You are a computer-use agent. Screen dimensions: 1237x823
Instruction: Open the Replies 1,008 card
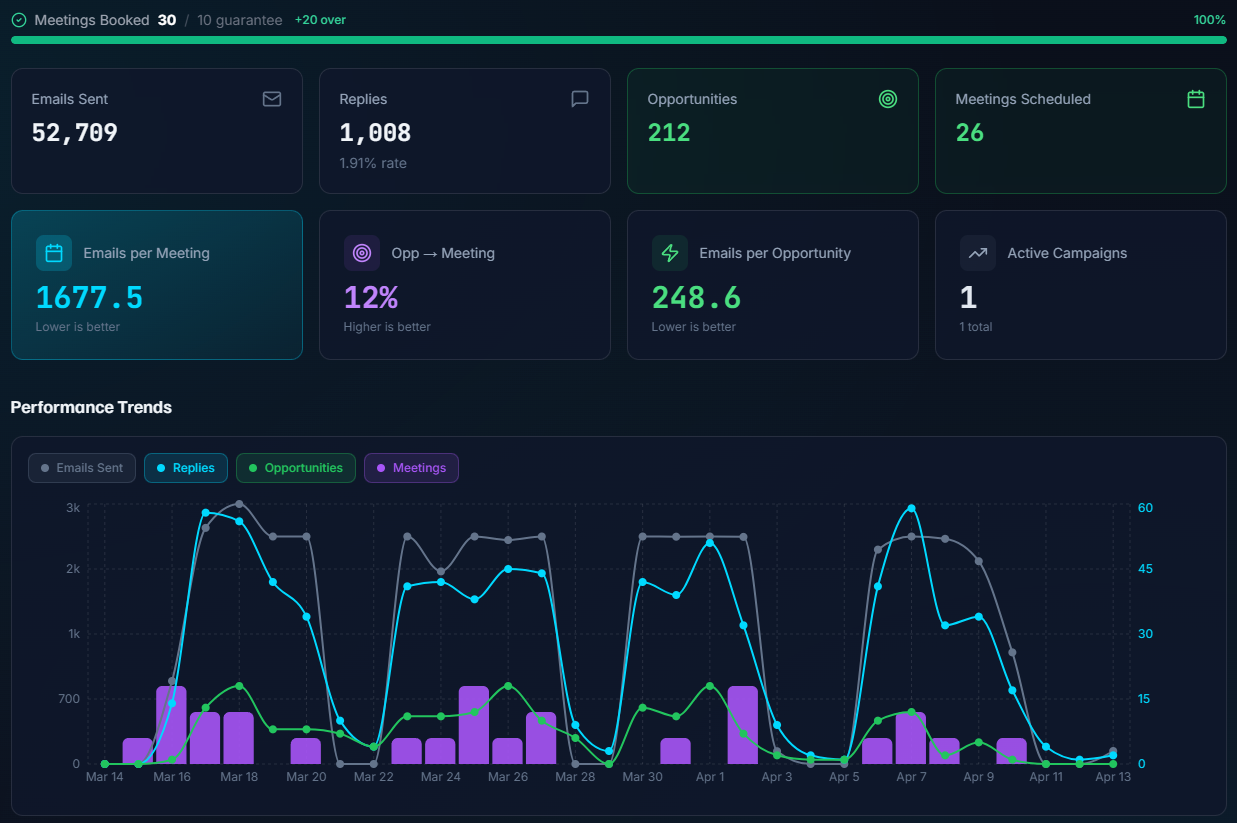[x=465, y=131]
